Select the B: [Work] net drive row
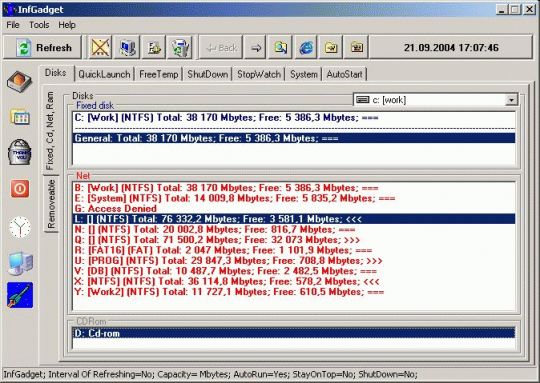Screen dimensions: 540x383 pyautogui.click(x=294, y=188)
